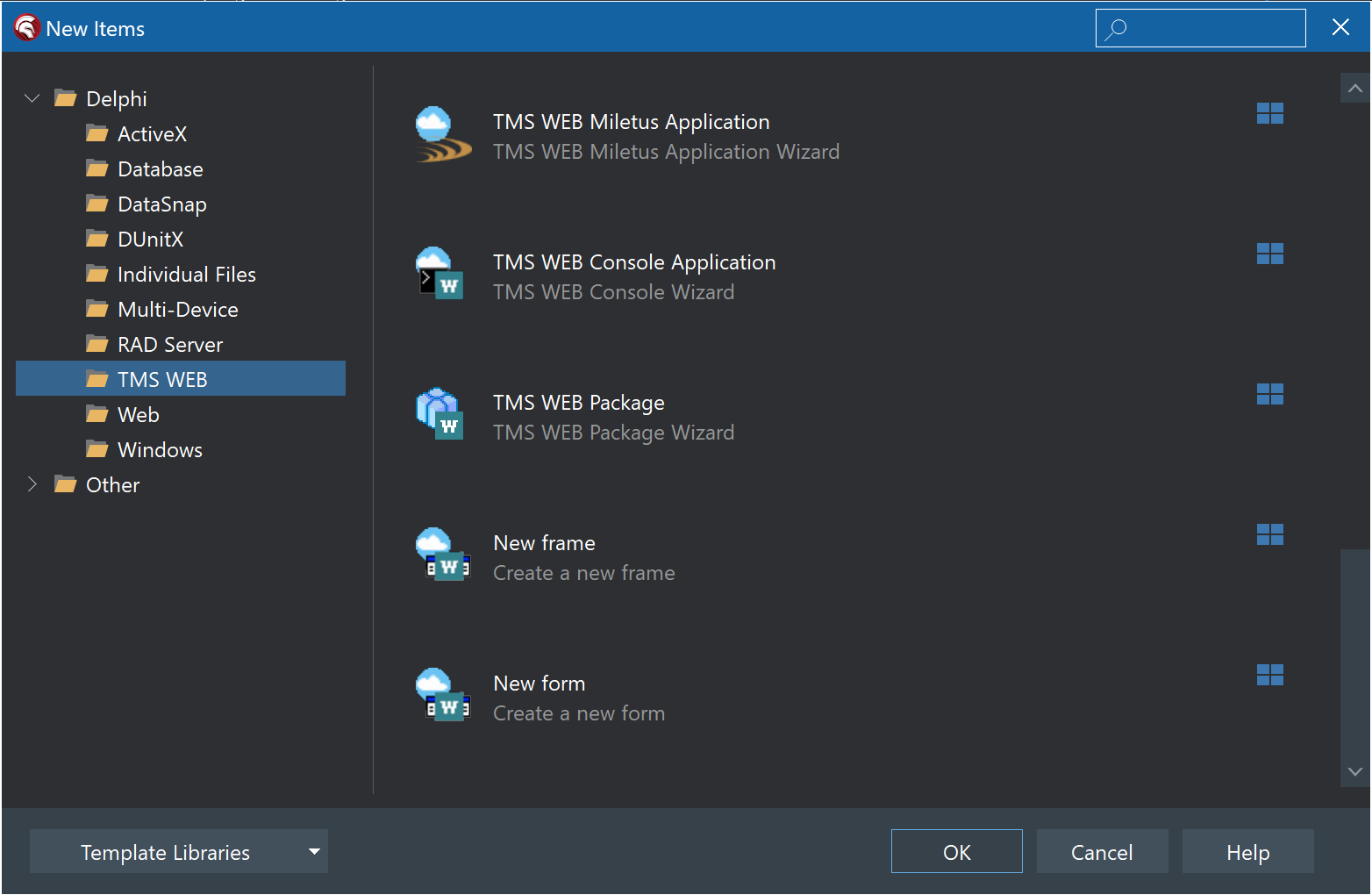This screenshot has height=895, width=1372.
Task: Click the TMS WEB Package icon
Action: pyautogui.click(x=439, y=414)
